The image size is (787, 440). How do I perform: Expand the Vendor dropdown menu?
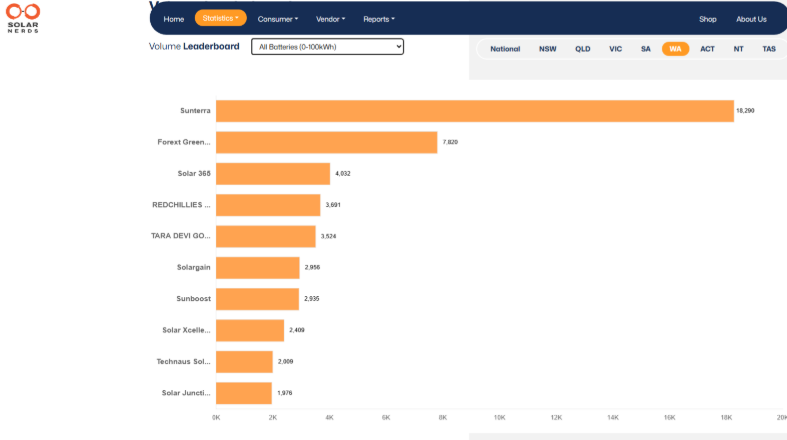330,19
